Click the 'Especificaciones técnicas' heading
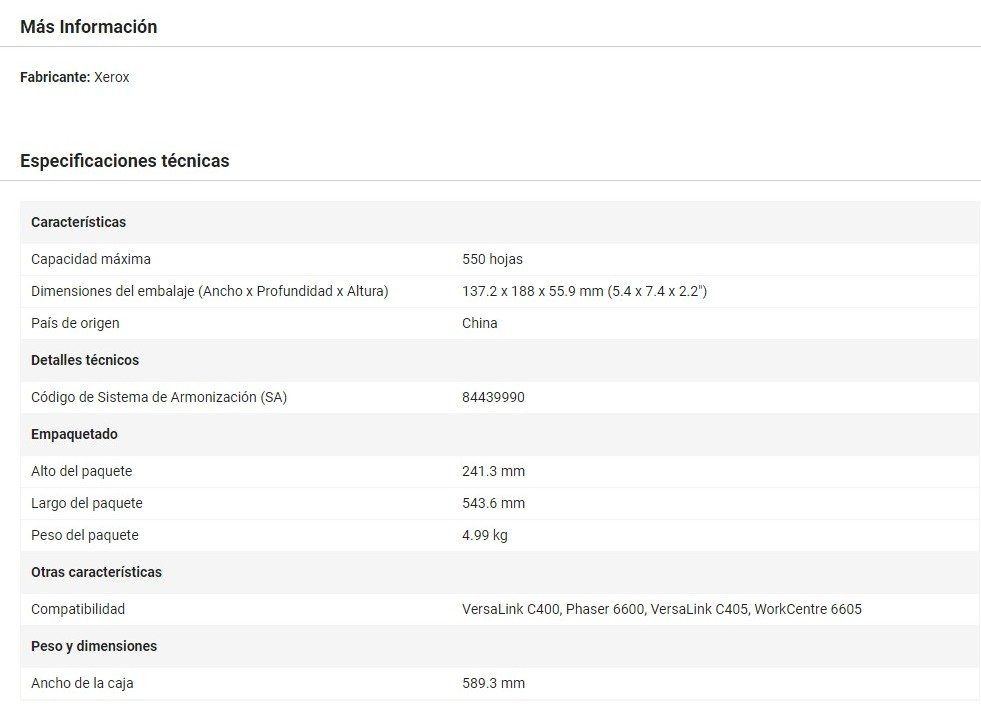 click(124, 160)
